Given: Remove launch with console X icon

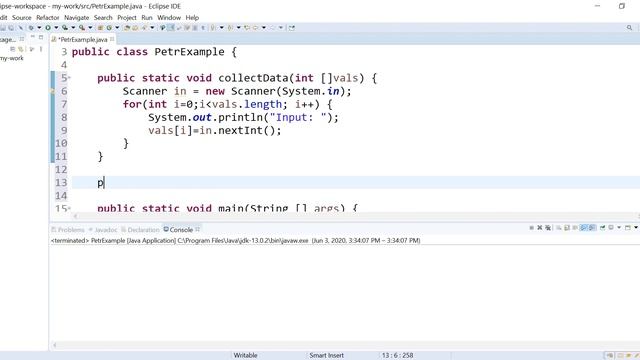Looking at the screenshot, I should pos(540,228).
